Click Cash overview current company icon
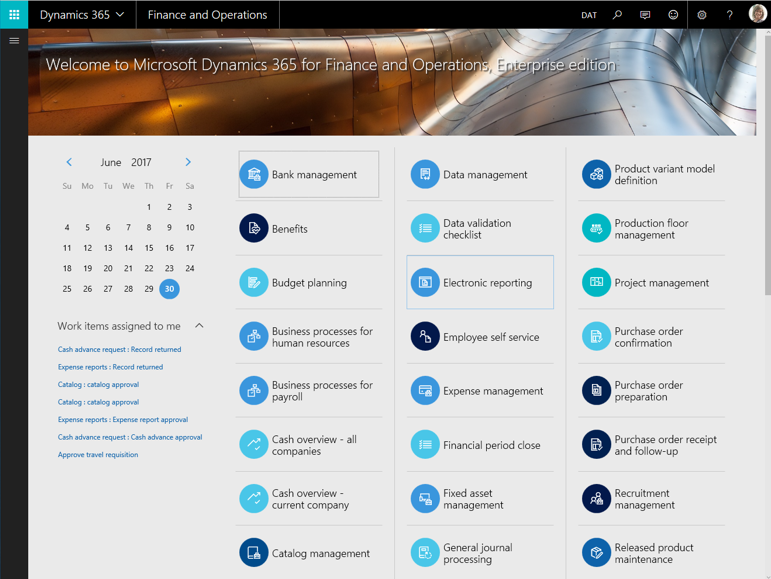Viewport: 771px width, 579px height. coord(254,498)
